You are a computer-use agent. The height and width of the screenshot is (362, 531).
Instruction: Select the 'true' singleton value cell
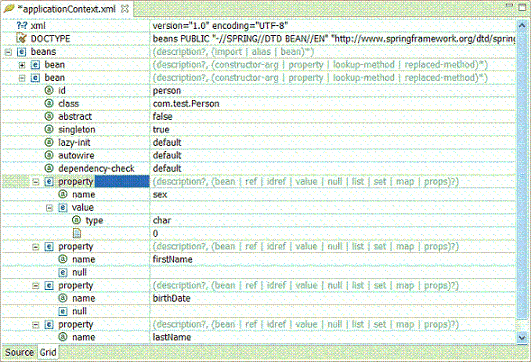pyautogui.click(x=333, y=130)
